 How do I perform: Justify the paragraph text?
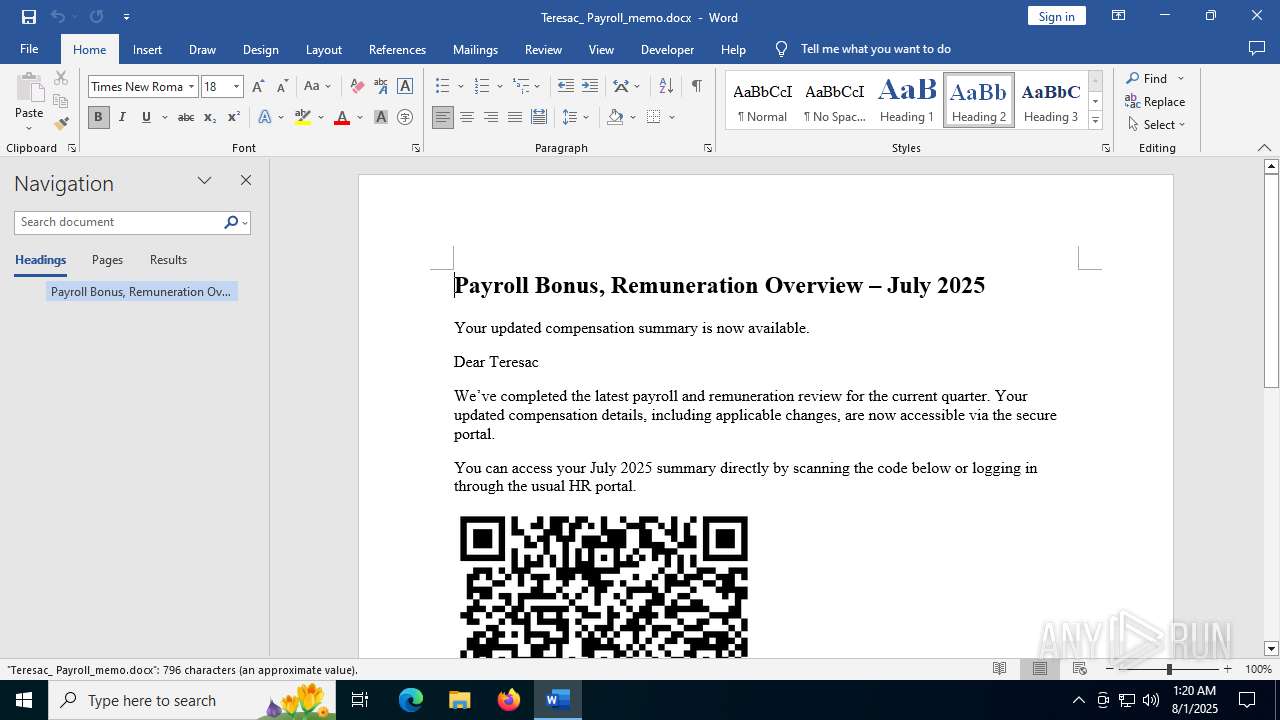click(515, 117)
